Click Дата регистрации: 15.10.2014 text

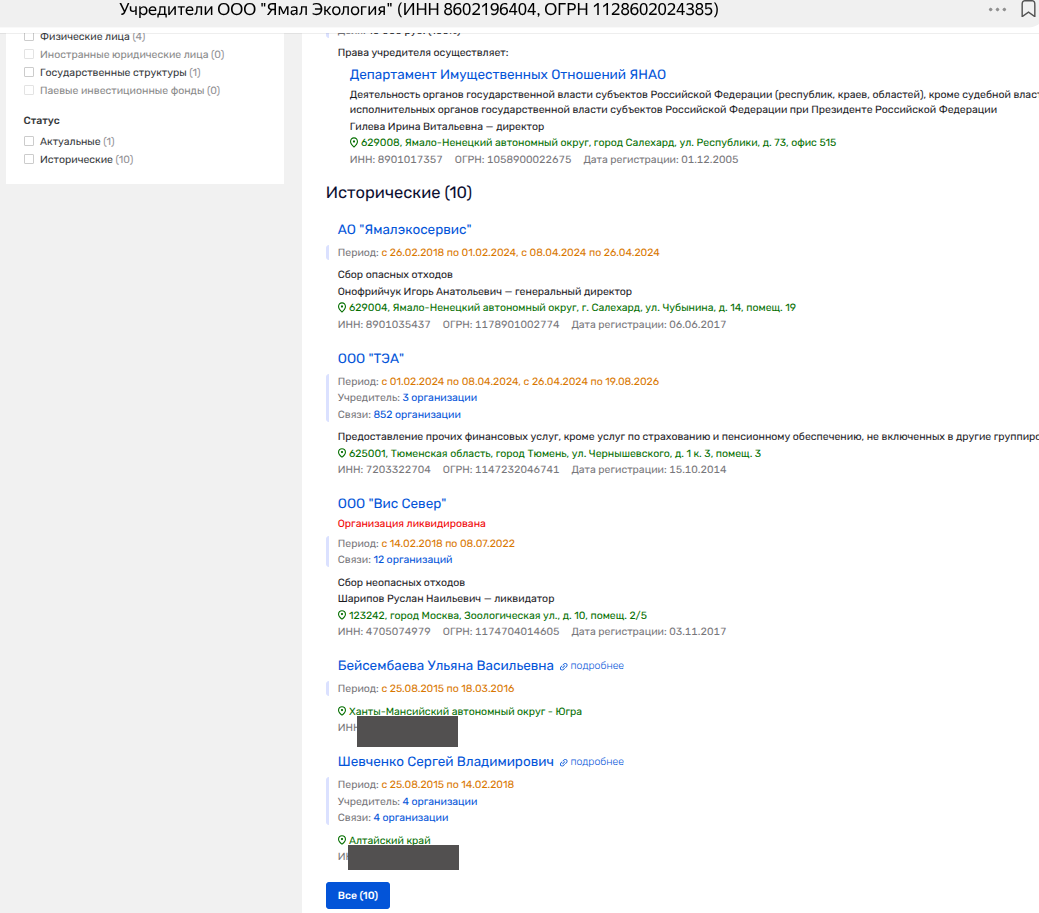pos(649,470)
